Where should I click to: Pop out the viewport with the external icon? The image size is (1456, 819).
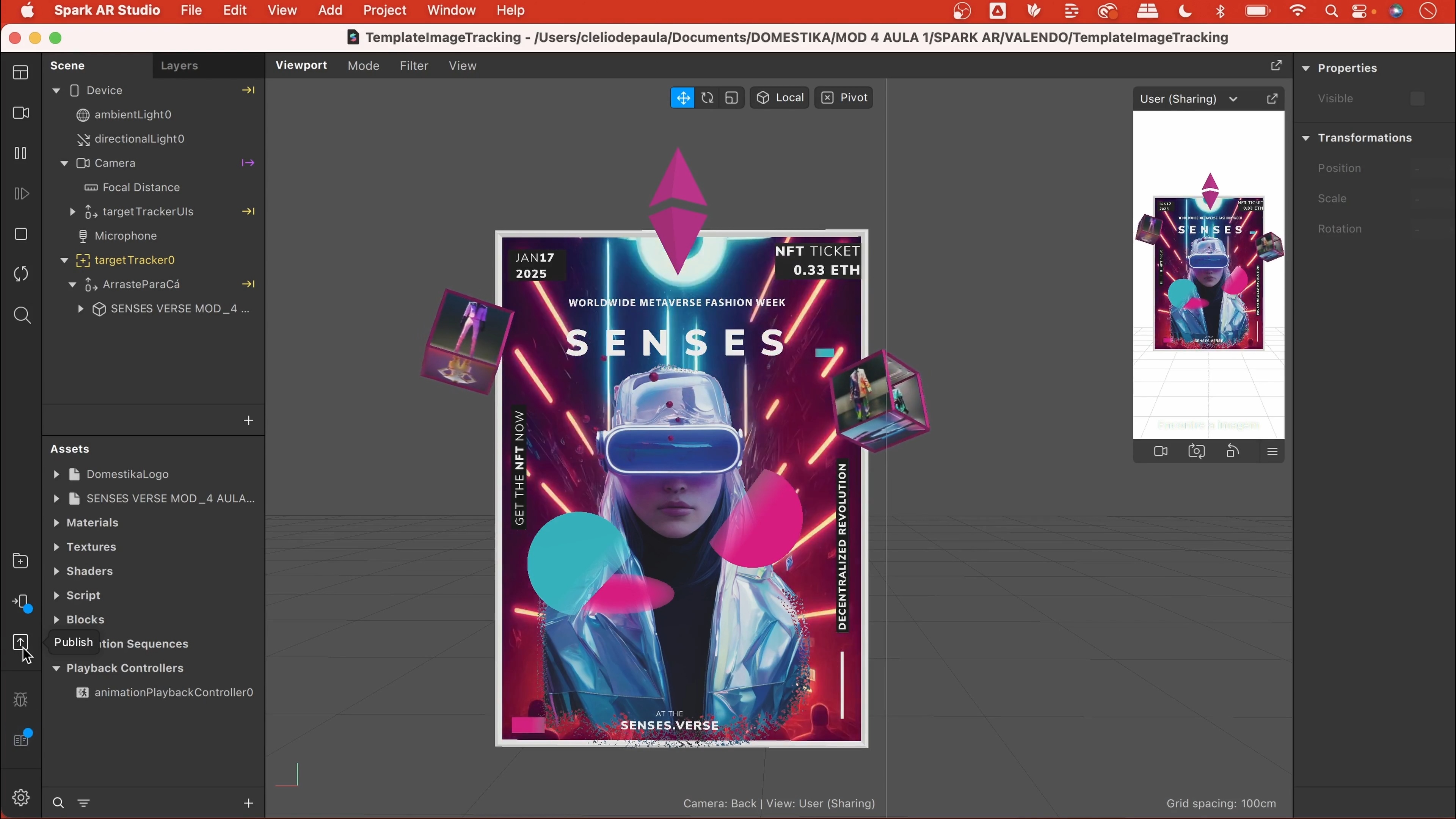click(x=1276, y=66)
